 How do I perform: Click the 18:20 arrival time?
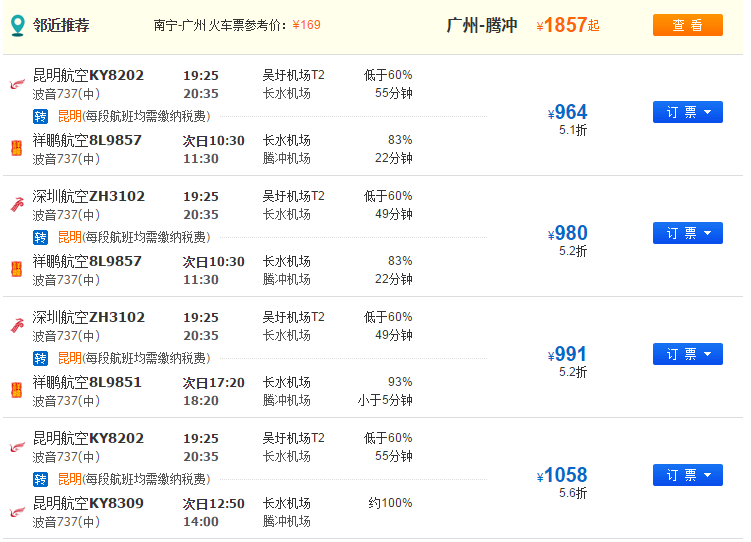click(201, 401)
